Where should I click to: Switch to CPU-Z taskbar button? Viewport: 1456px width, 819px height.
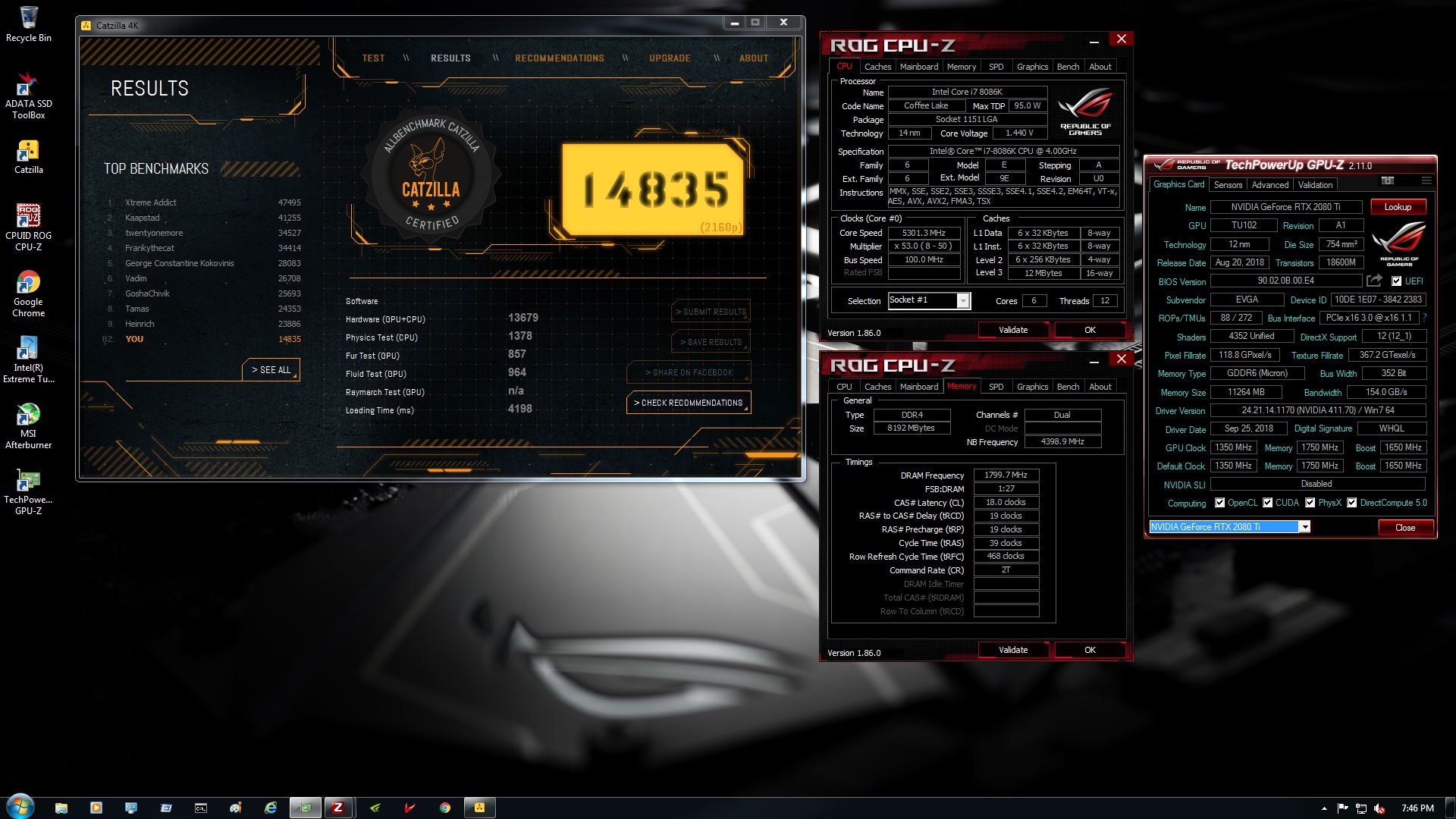[338, 808]
